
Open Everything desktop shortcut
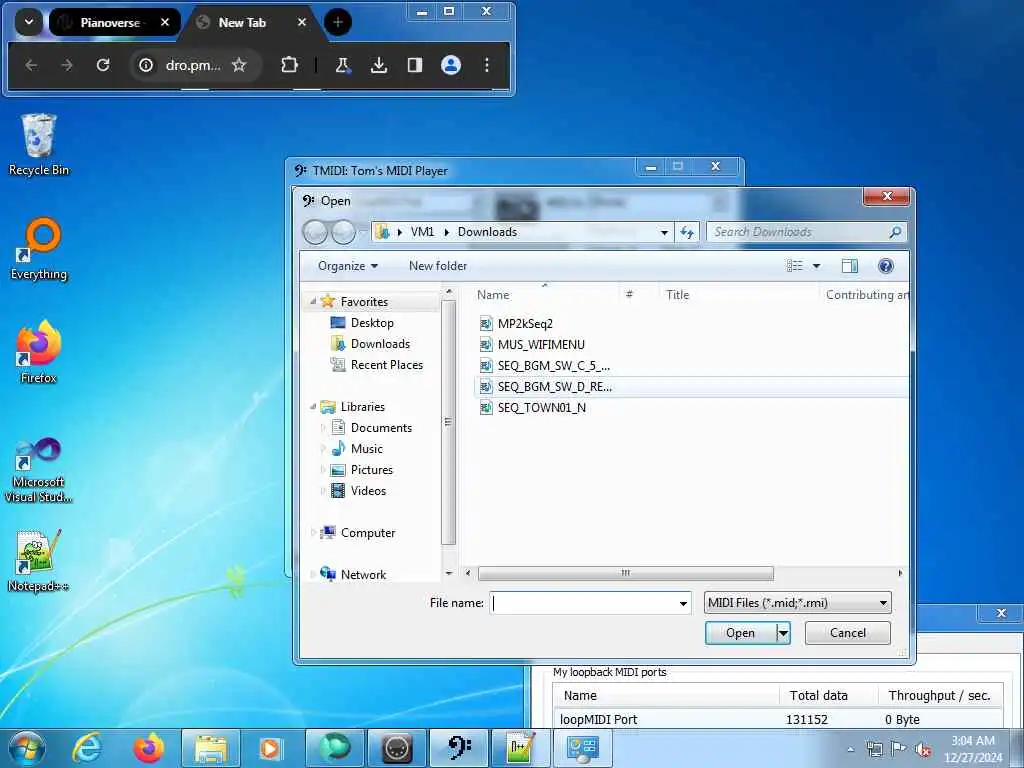click(39, 249)
